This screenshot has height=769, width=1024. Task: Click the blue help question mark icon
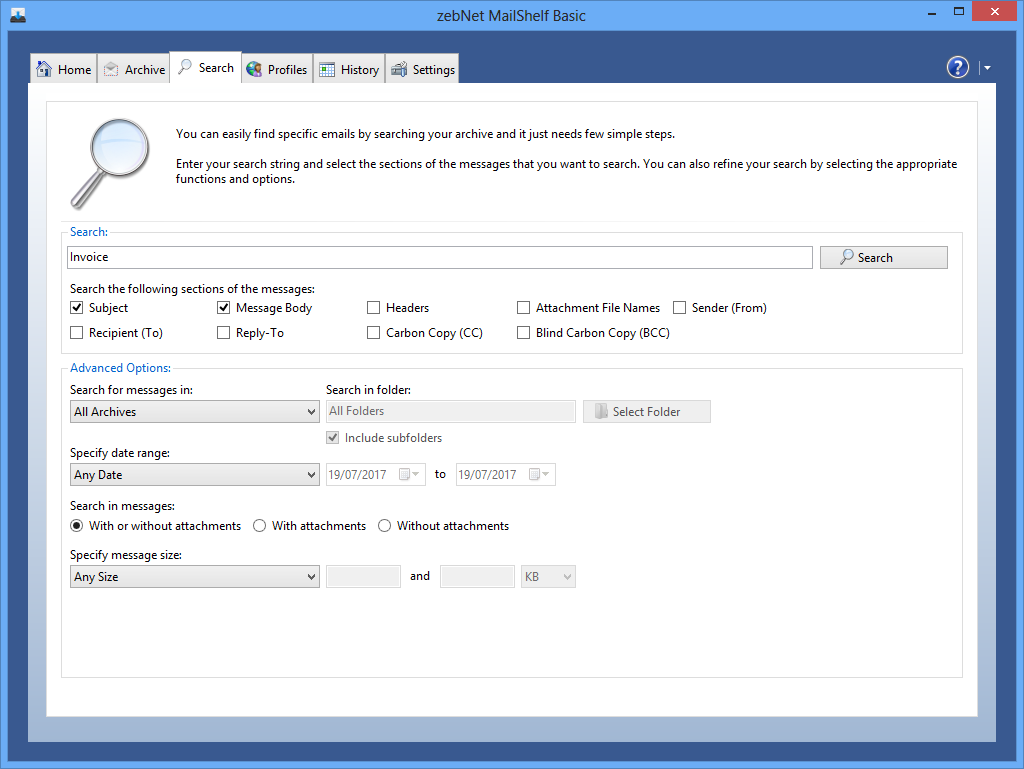point(957,67)
